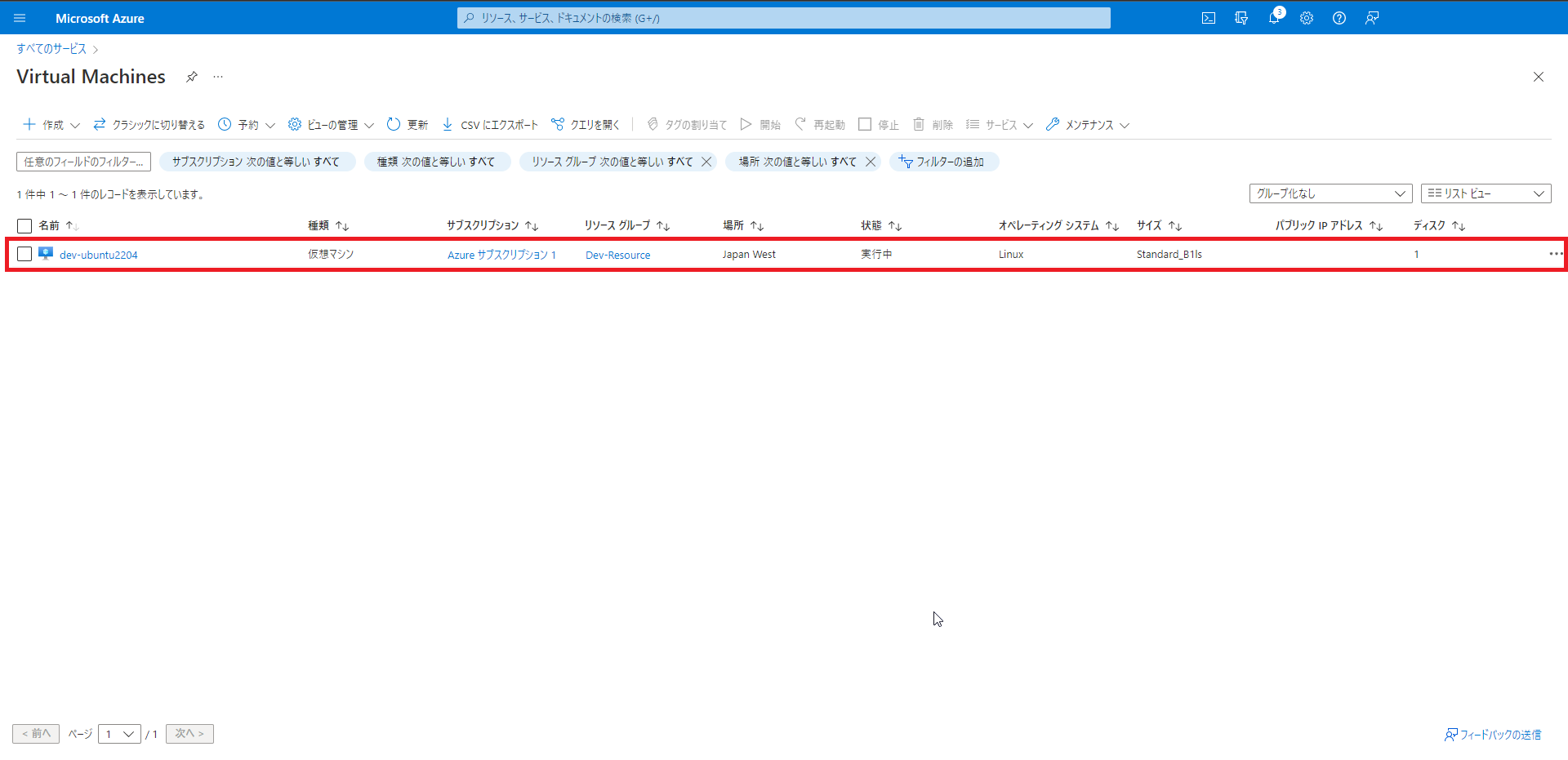The image size is (1568, 760).
Task: Remove the 場所 filter
Action: [871, 162]
